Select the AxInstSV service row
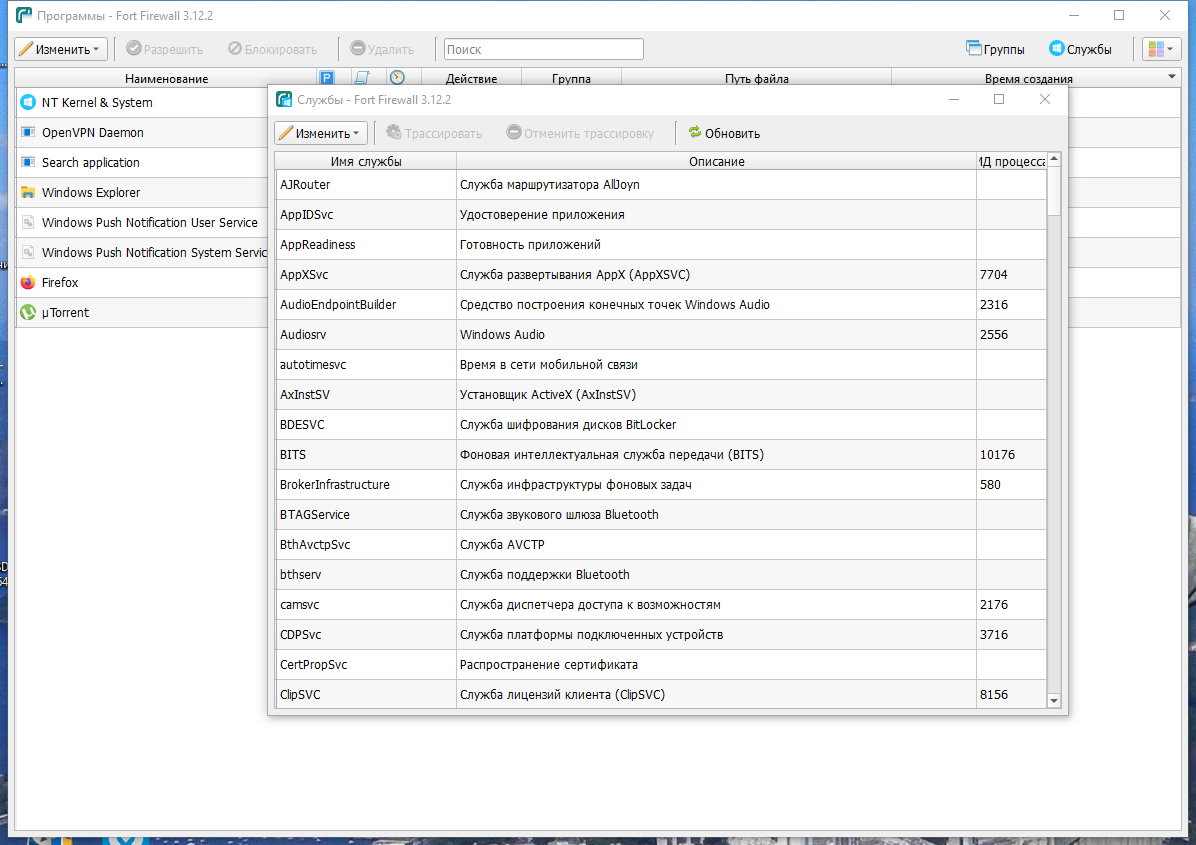1196x845 pixels. (661, 394)
